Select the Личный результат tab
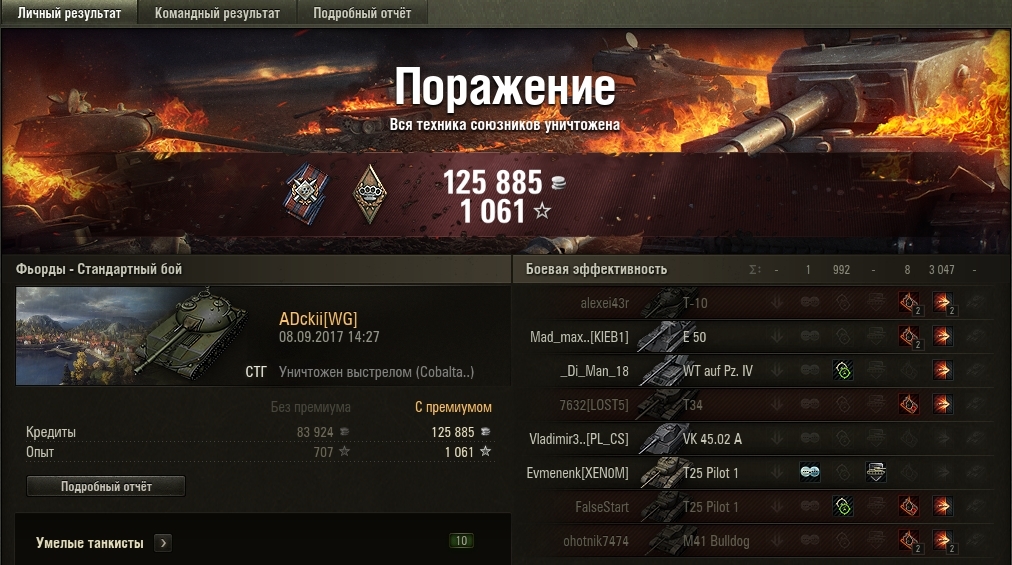The image size is (1012, 565). coord(69,13)
